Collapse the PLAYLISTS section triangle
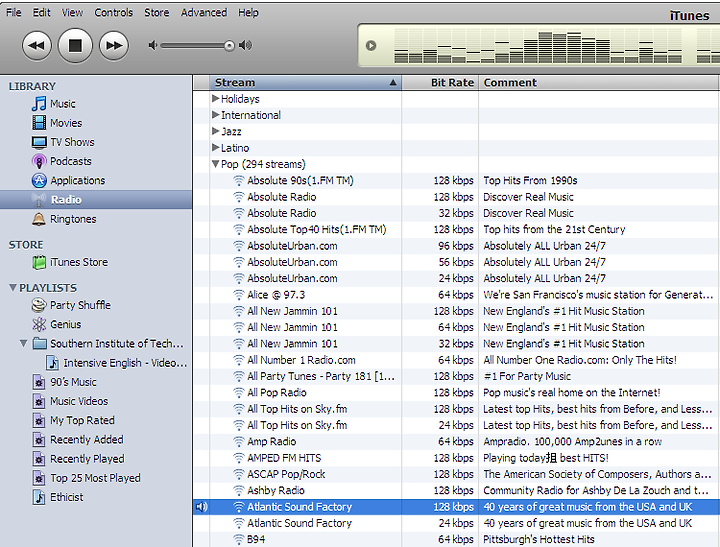 tap(13, 288)
